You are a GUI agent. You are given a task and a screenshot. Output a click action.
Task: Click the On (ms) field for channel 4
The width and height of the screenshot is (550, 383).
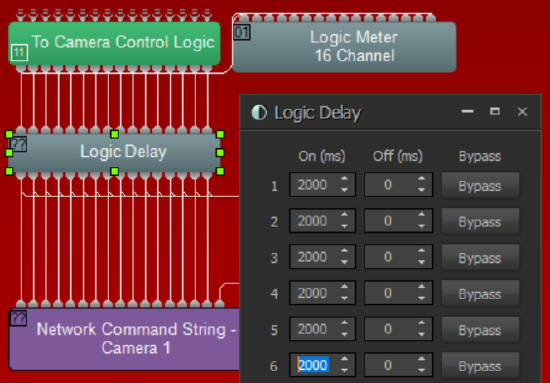(322, 293)
